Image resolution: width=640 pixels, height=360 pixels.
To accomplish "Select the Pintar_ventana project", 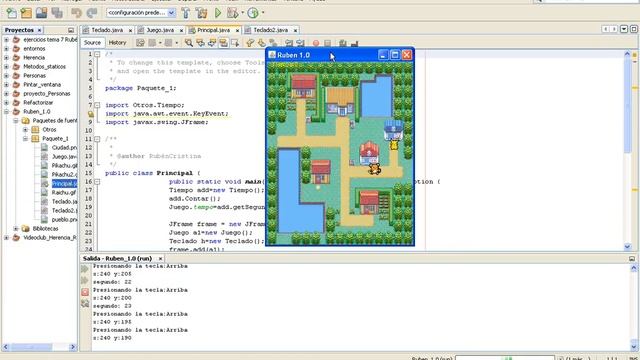I will tap(42, 84).
